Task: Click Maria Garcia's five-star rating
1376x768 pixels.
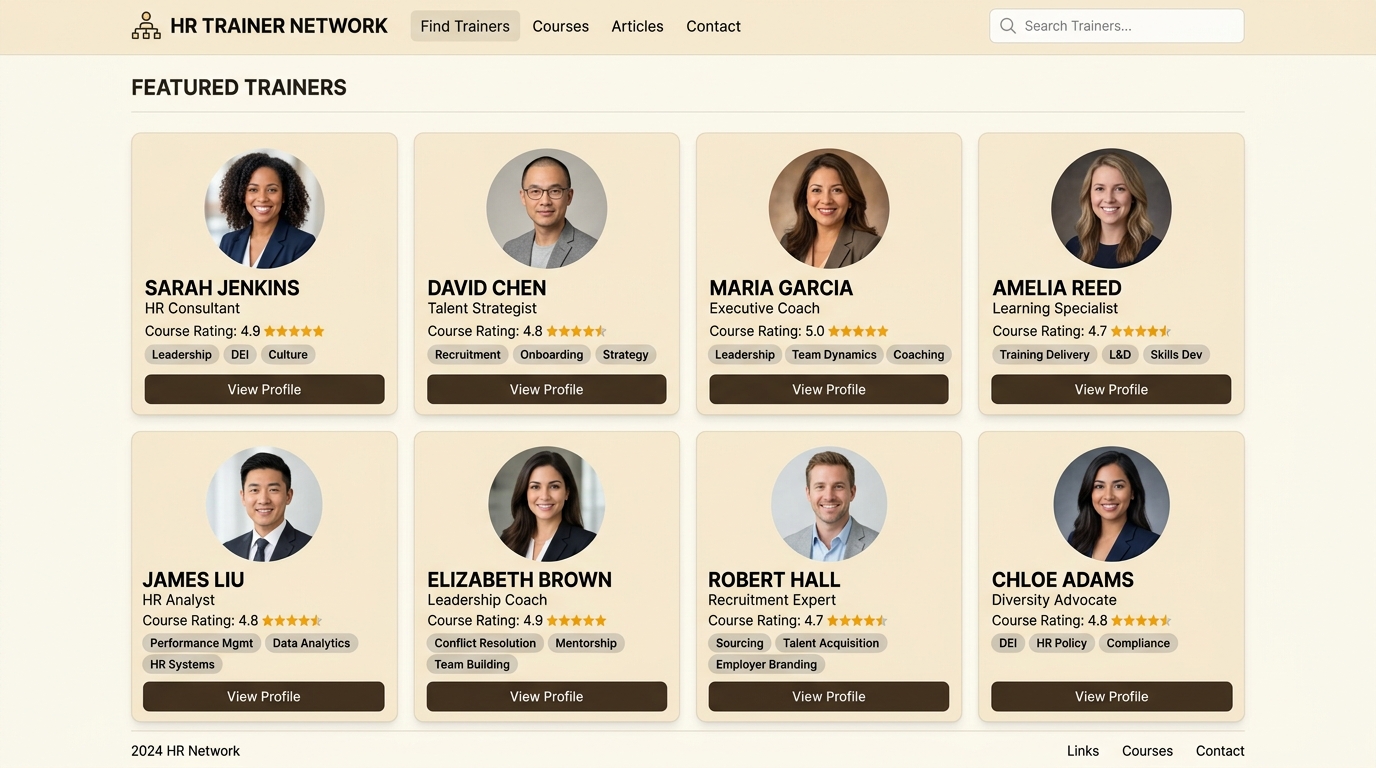Action: [x=858, y=331]
